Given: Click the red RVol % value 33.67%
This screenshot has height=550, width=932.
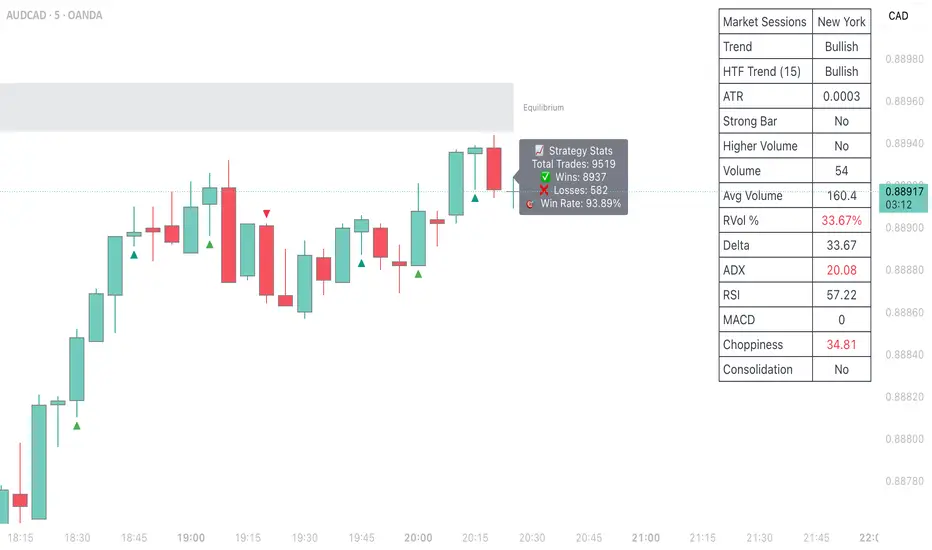Looking at the screenshot, I should pos(841,220).
